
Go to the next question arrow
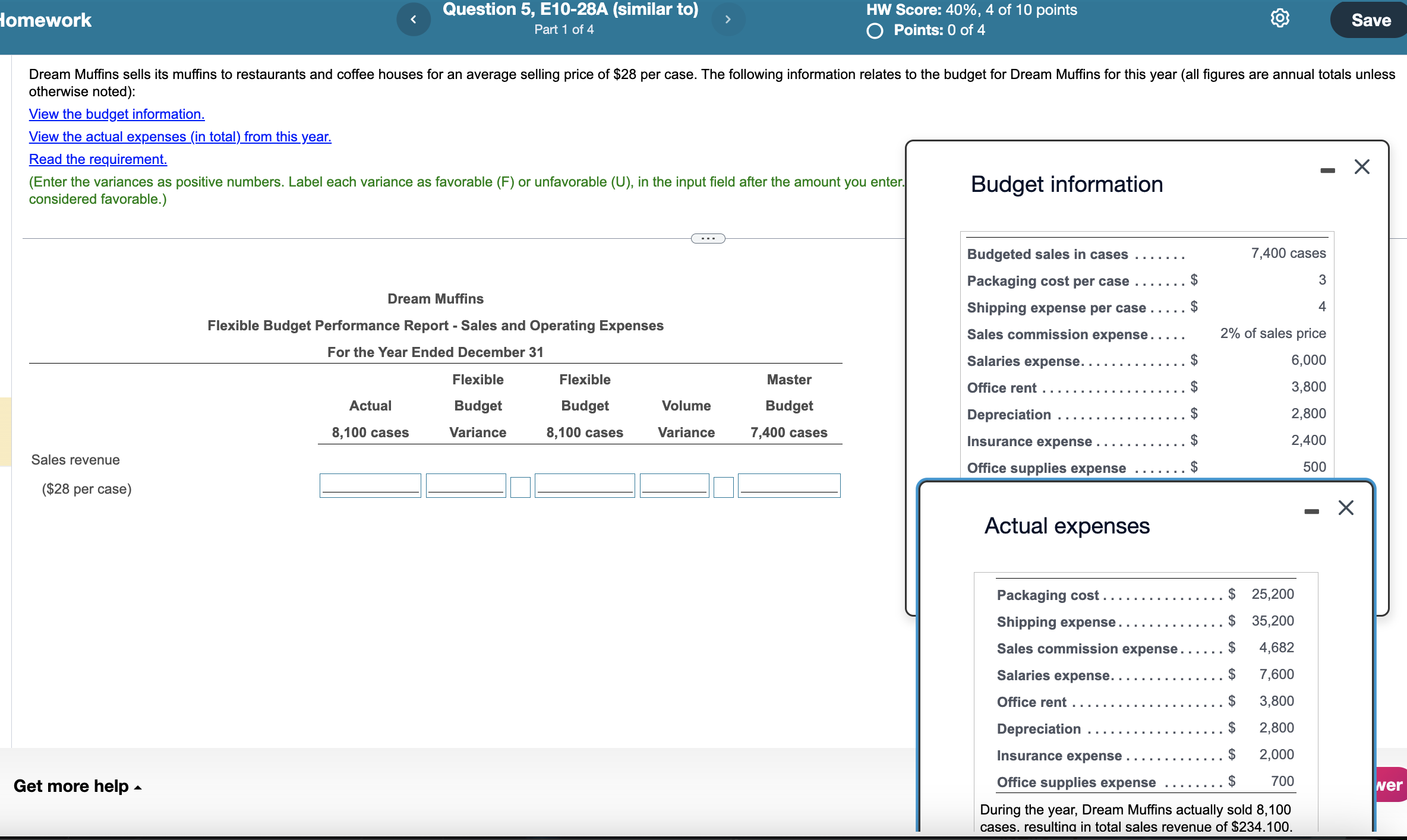727,20
